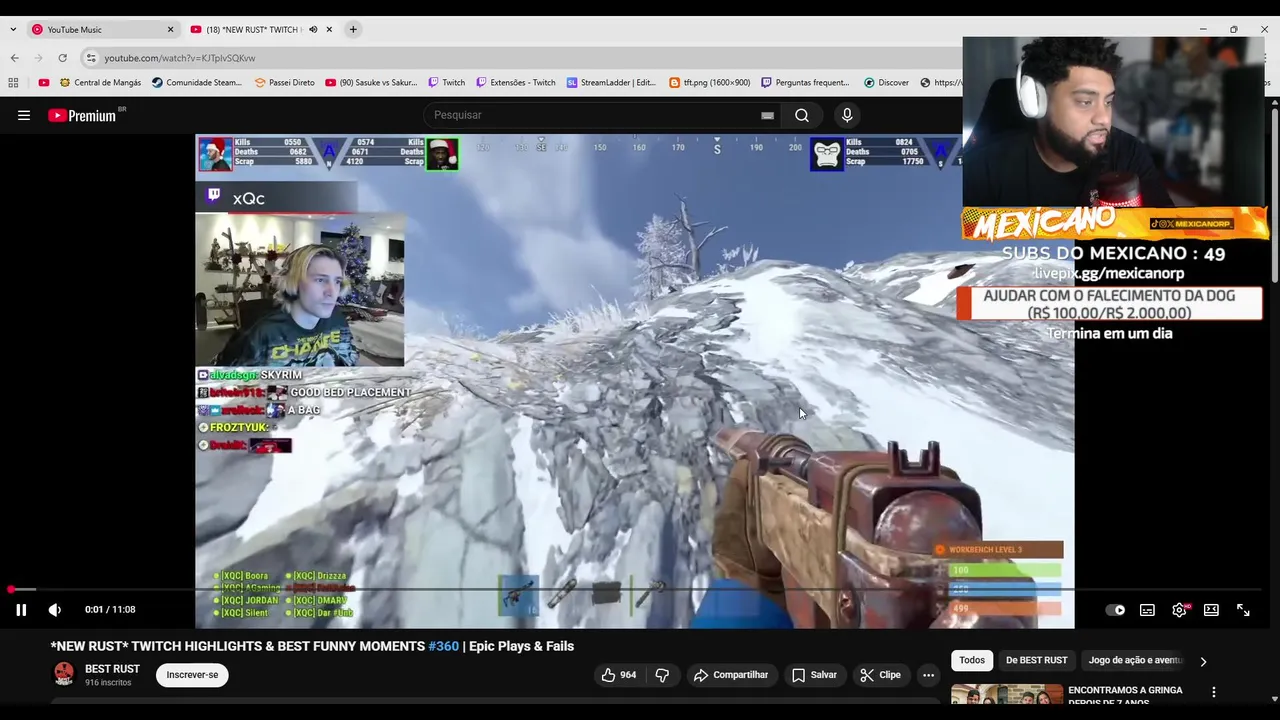Save the video with Salvar button

pyautogui.click(x=814, y=675)
